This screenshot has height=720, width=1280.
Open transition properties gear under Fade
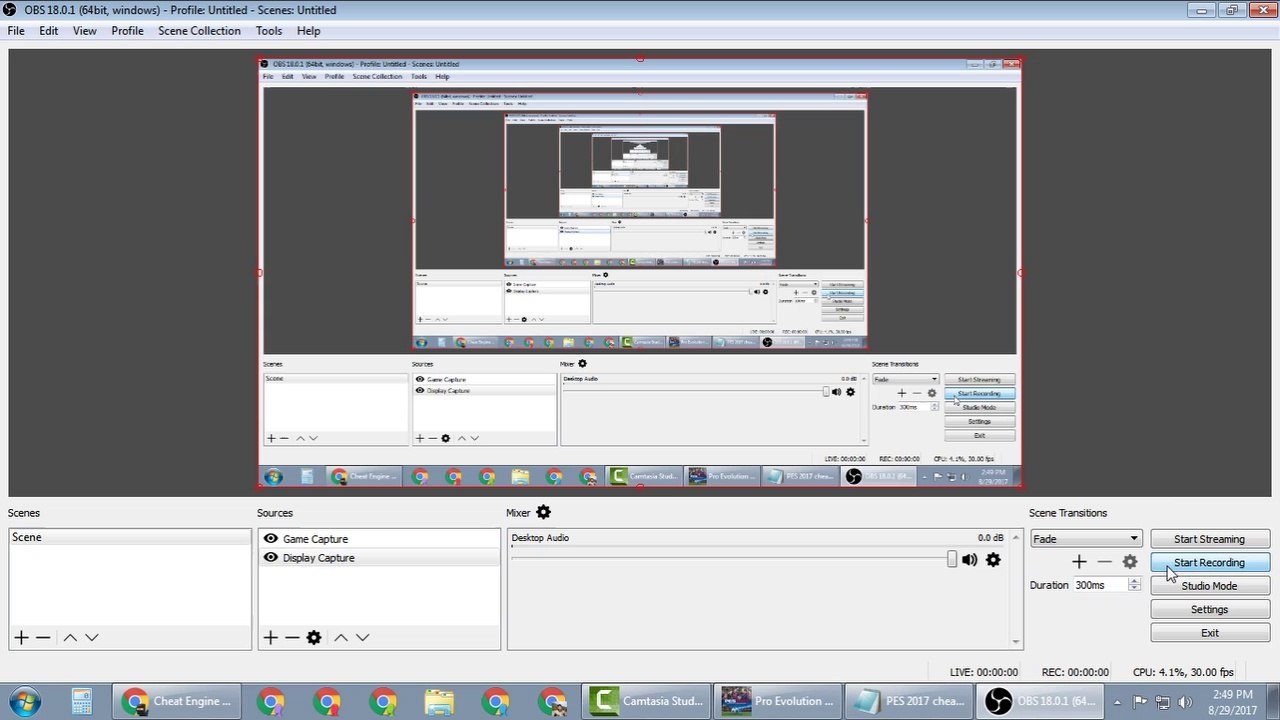tap(1130, 562)
